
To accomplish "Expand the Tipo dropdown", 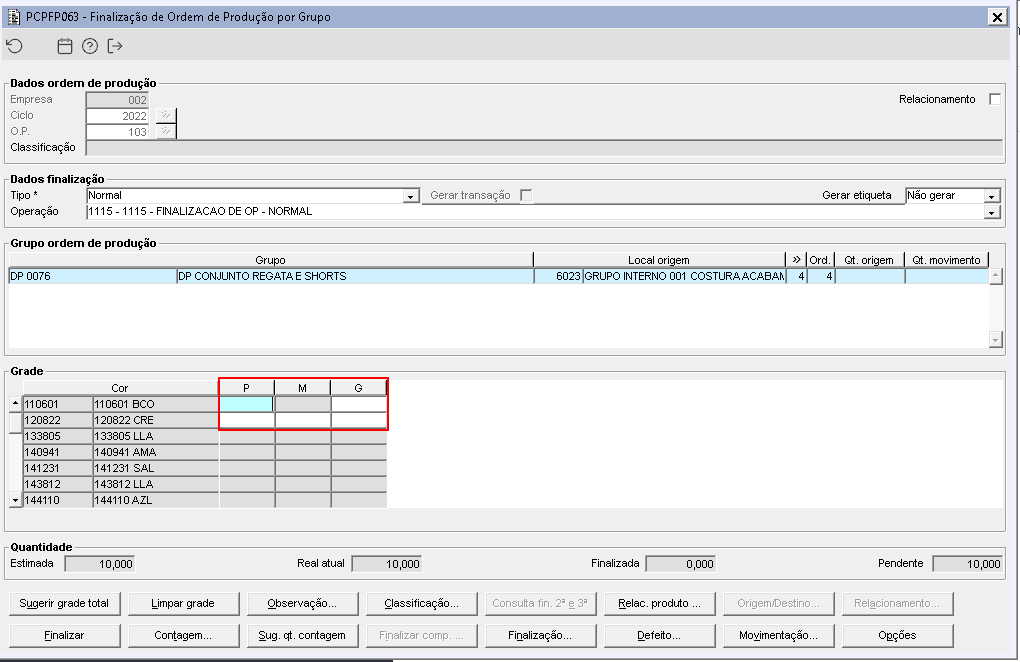I will (410, 196).
